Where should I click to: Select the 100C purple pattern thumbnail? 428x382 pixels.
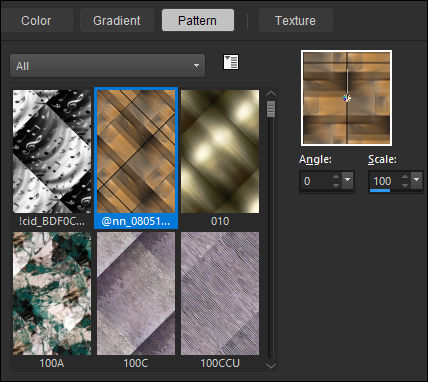click(136, 294)
